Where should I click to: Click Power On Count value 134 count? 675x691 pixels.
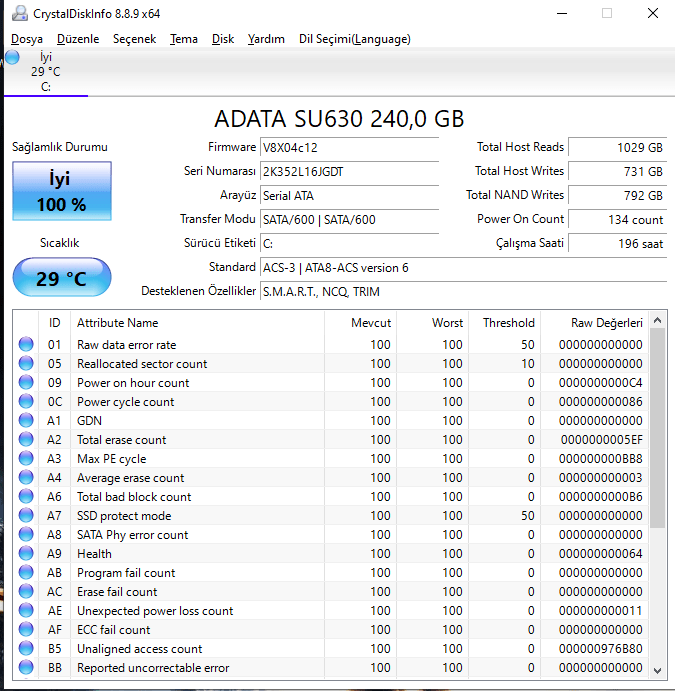[617, 219]
